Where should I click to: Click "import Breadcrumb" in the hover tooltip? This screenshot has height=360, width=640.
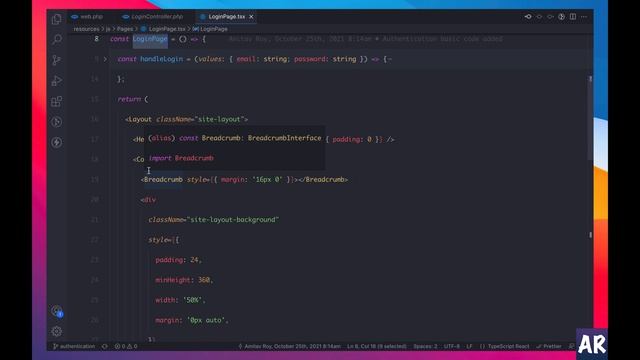pyautogui.click(x=181, y=158)
